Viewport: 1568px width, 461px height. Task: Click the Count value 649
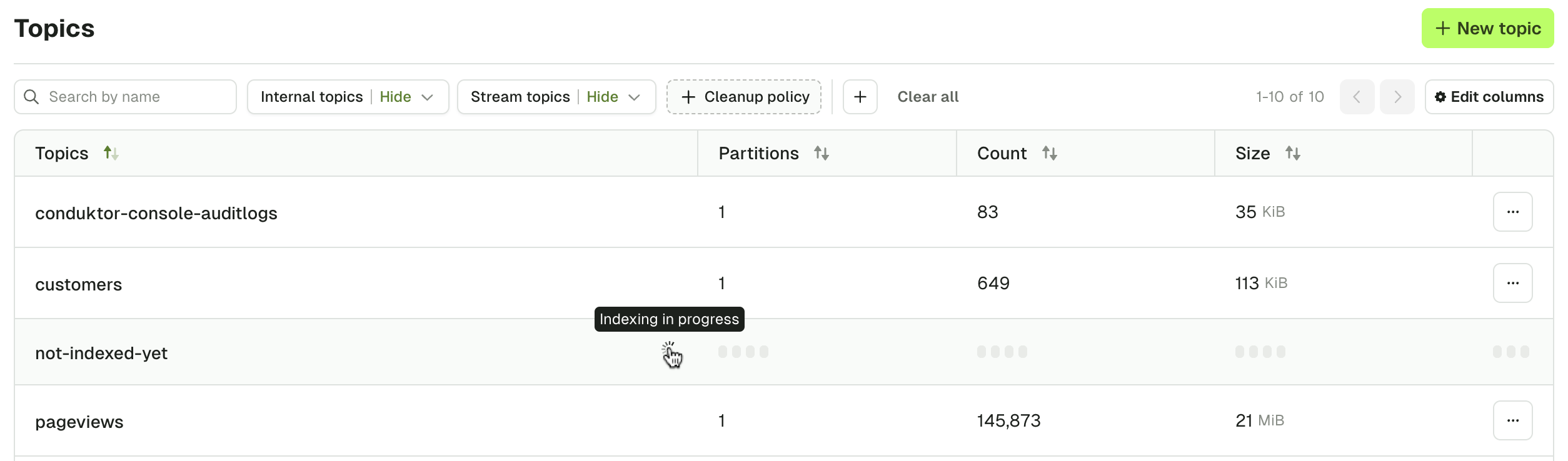click(993, 283)
